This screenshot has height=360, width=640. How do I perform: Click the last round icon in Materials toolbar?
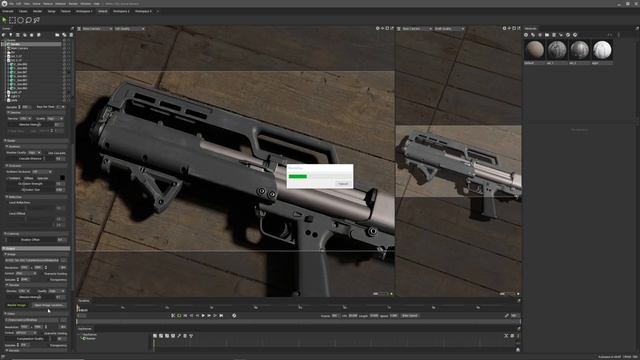click(575, 35)
